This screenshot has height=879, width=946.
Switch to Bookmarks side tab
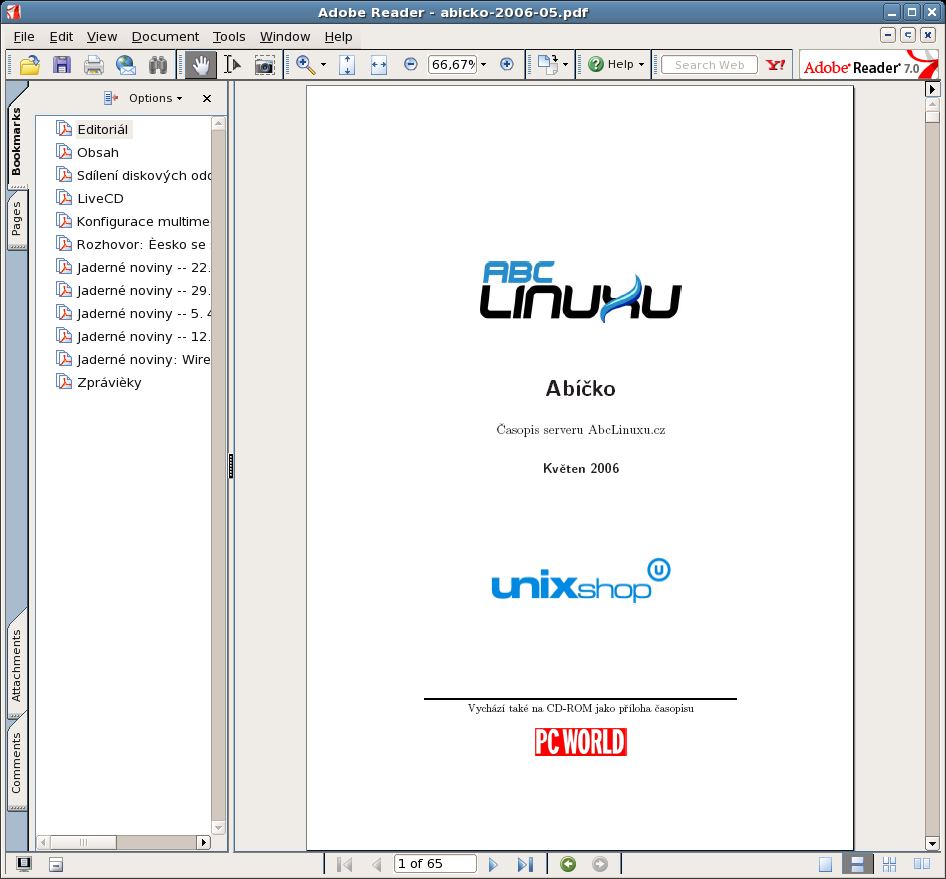(x=16, y=141)
